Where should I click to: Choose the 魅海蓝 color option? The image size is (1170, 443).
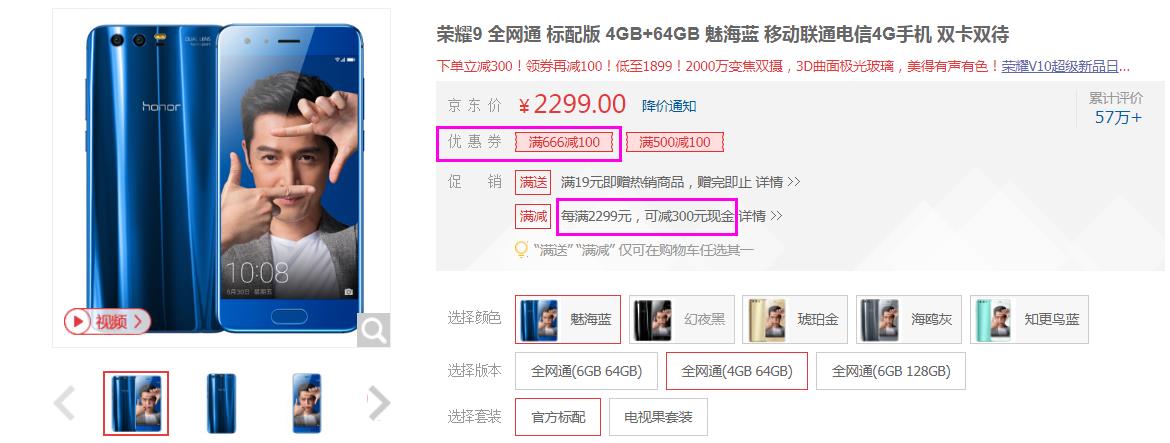568,319
